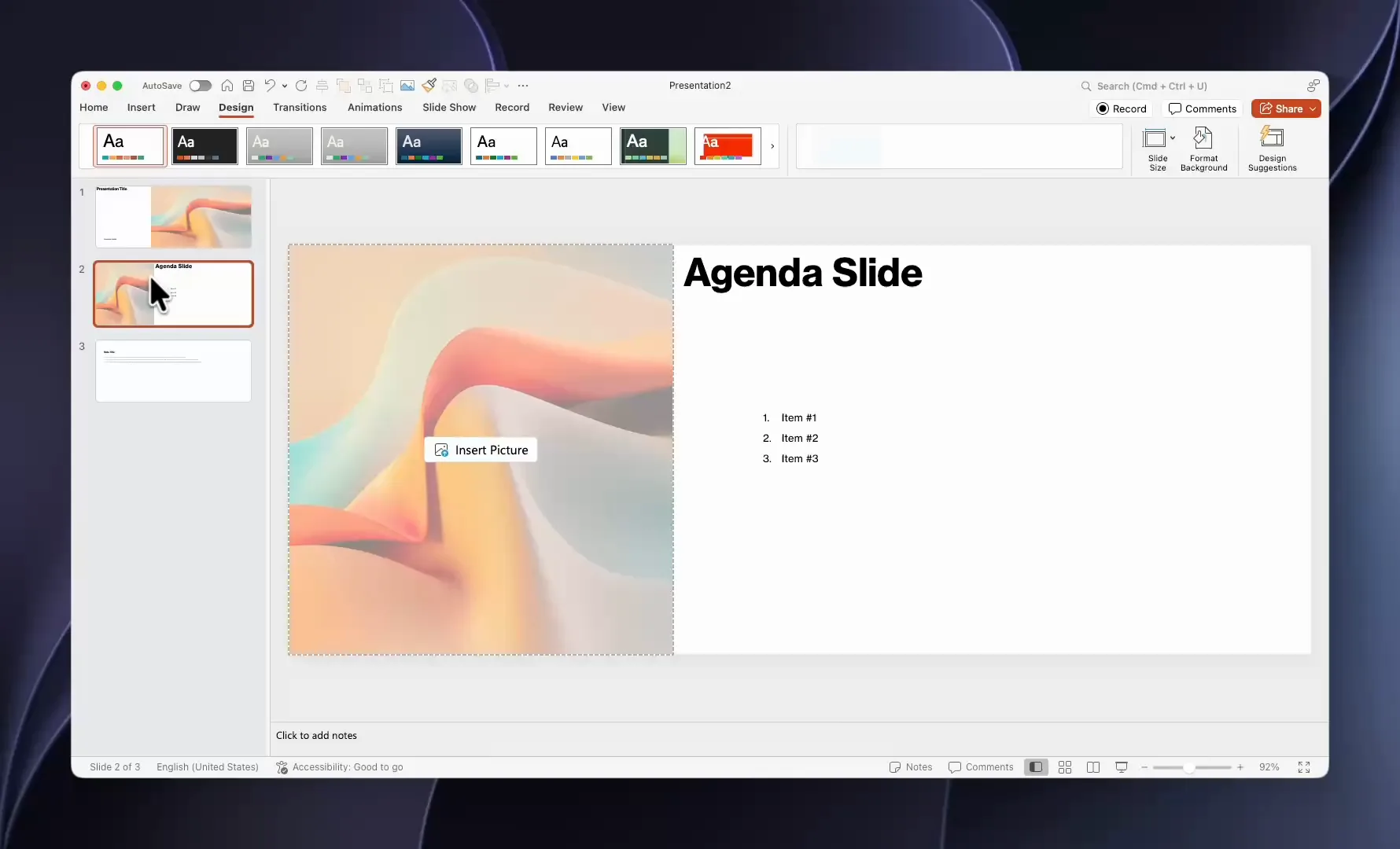Click the Redo/Repeat circular arrow icon
The width and height of the screenshot is (1400, 849).
pos(301,86)
